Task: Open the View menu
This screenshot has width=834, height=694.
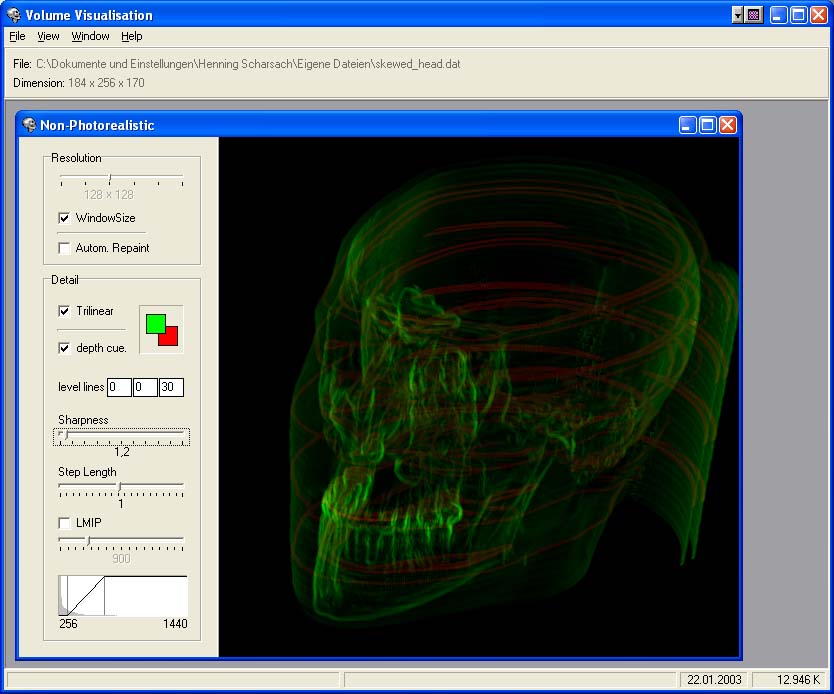Action: (x=48, y=36)
